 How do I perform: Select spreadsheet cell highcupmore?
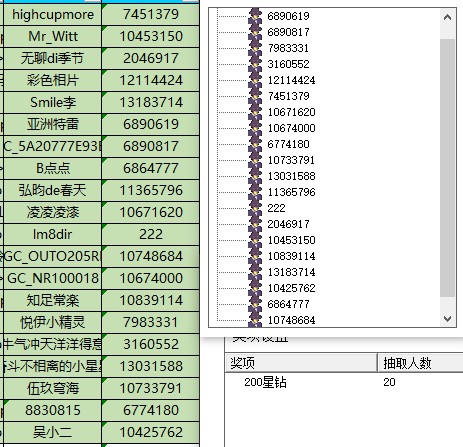point(53,14)
